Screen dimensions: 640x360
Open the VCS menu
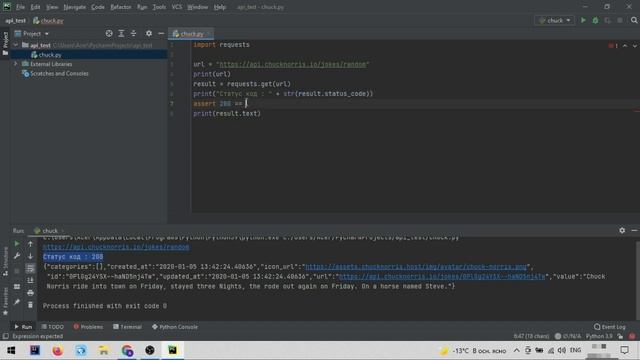click(x=177, y=7)
